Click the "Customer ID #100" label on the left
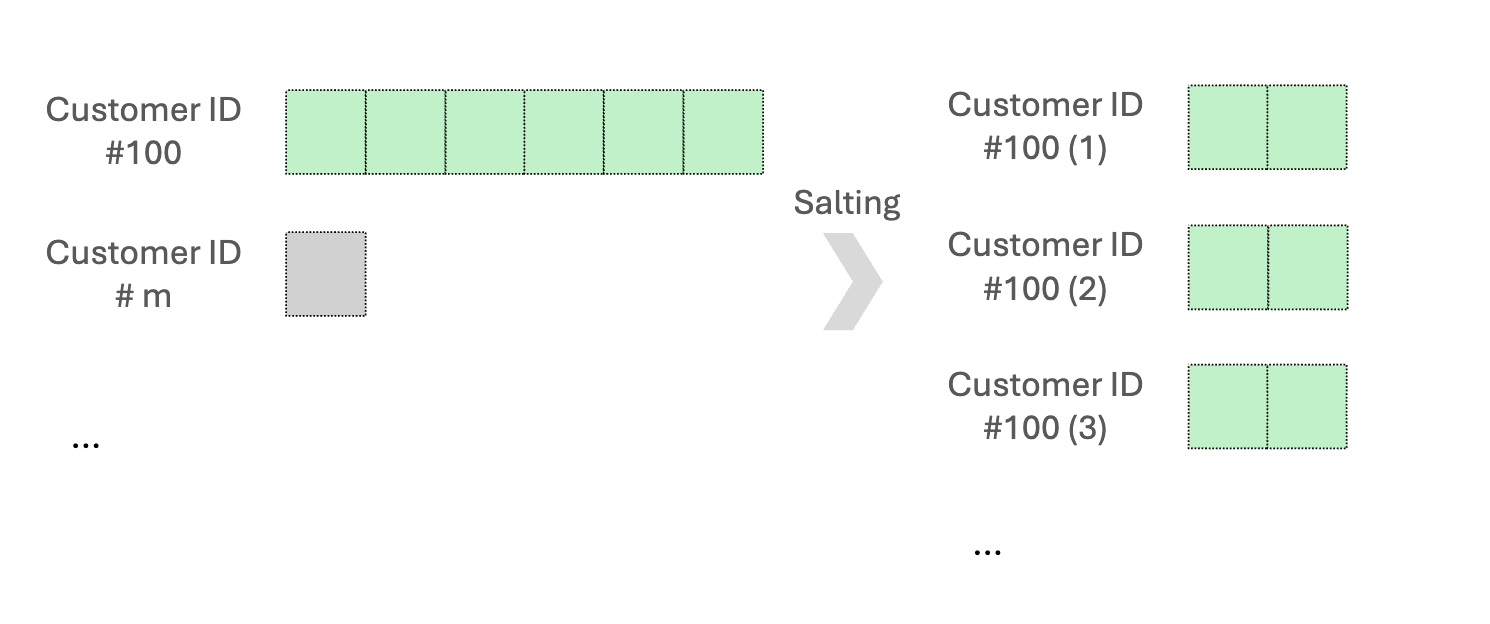The image size is (1490, 624). [x=144, y=131]
